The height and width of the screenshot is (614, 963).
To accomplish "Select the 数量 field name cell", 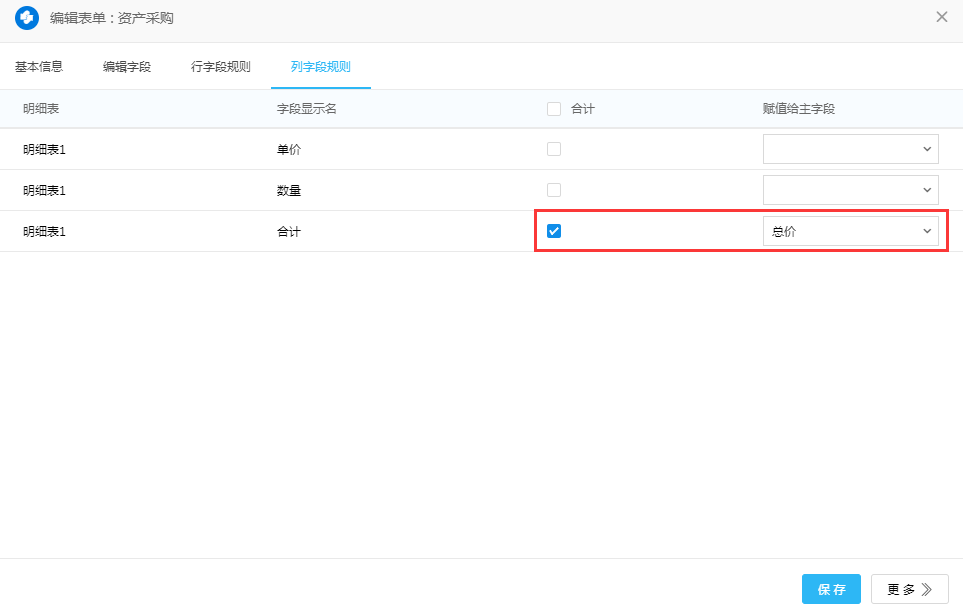I will [289, 190].
